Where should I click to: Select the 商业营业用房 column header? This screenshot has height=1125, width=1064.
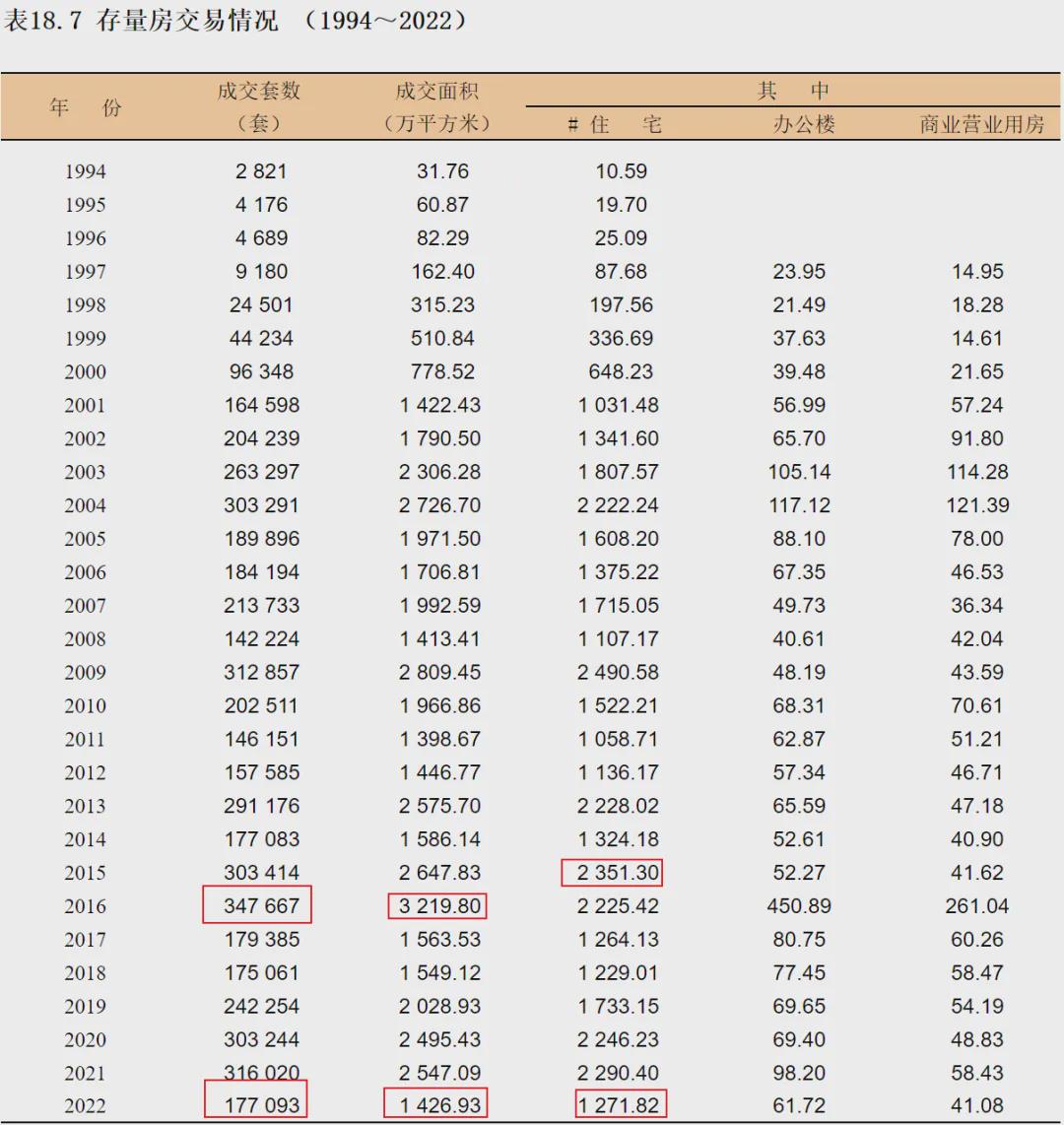coord(981,125)
